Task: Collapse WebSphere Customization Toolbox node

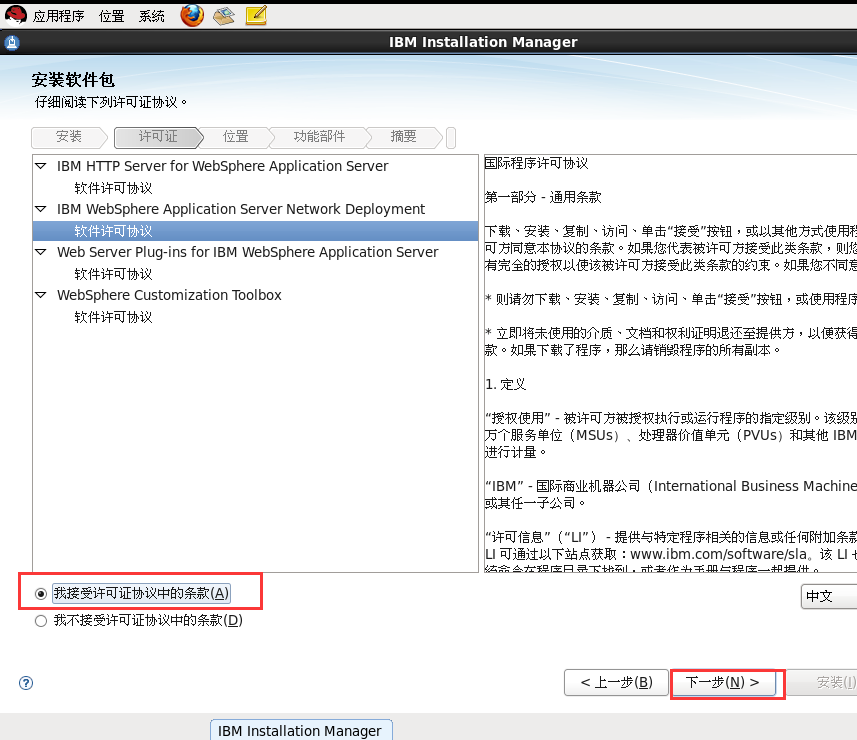Action: click(x=41, y=295)
